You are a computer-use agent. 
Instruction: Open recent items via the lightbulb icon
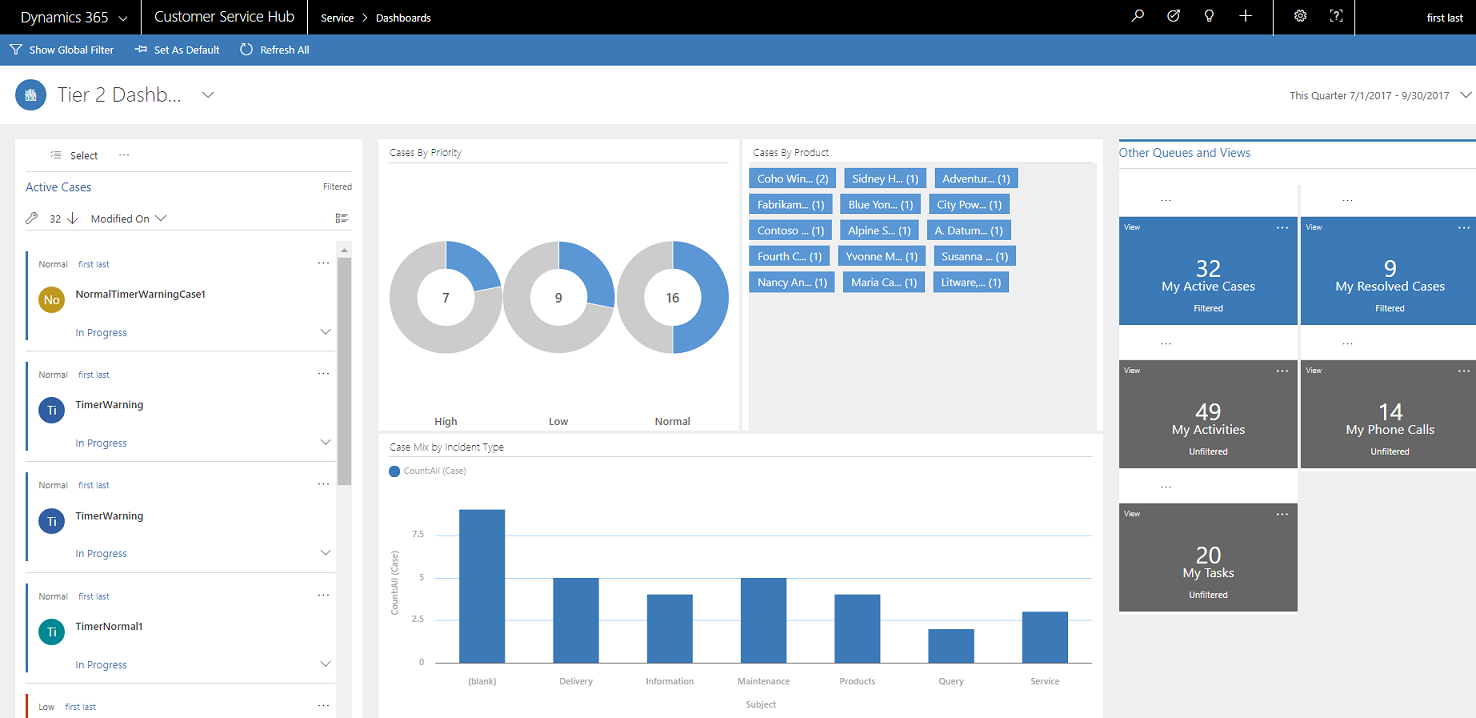click(x=1209, y=17)
